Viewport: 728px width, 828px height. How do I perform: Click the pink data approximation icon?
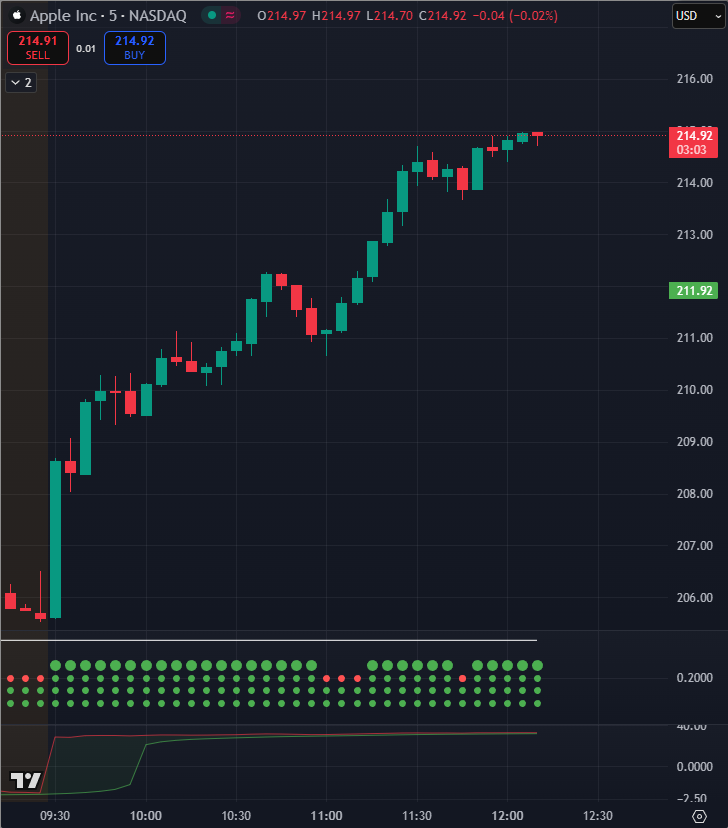(230, 15)
